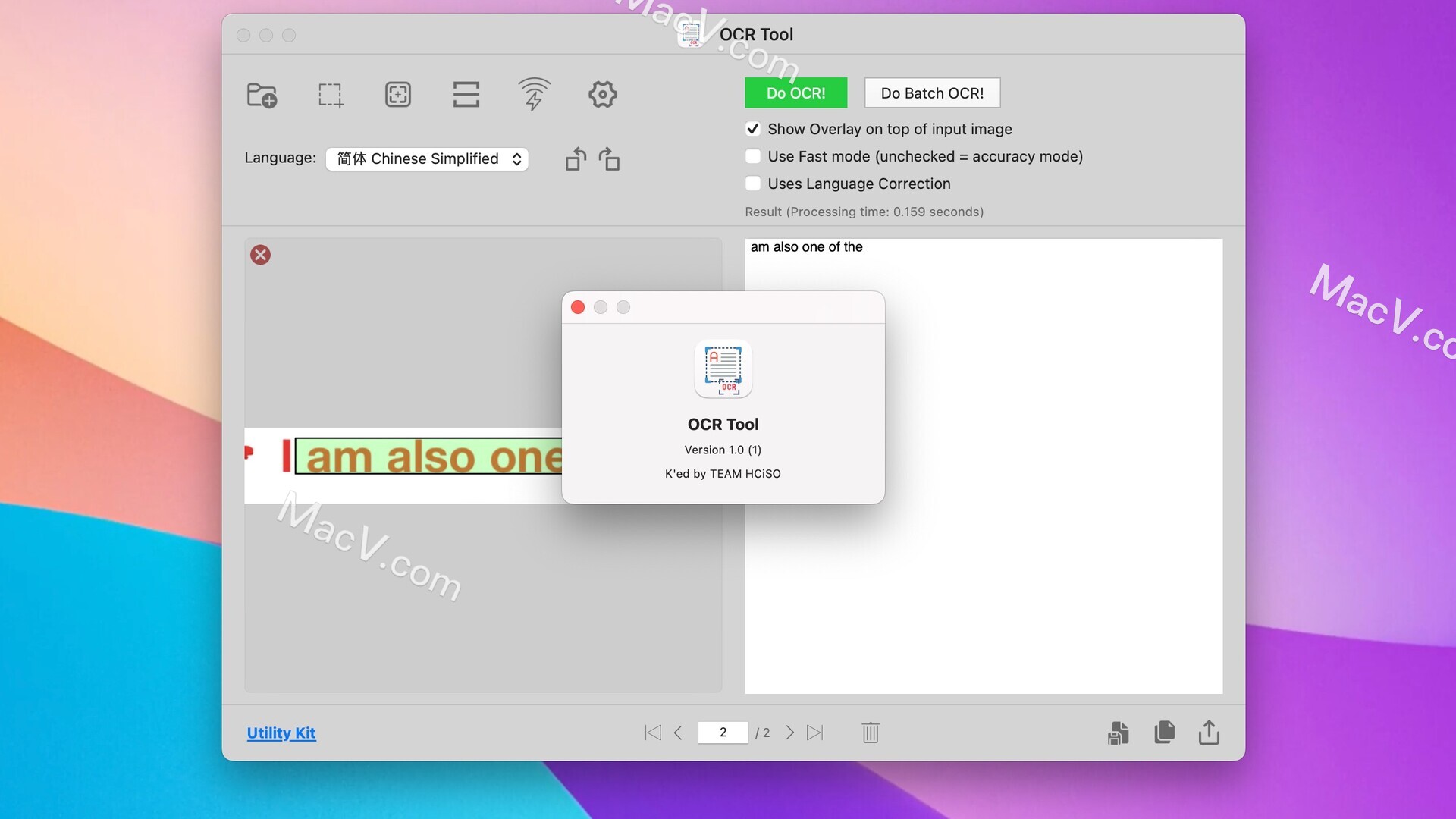This screenshot has width=1456, height=819.
Task: Enable Use Fast mode checkbox
Action: [x=752, y=156]
